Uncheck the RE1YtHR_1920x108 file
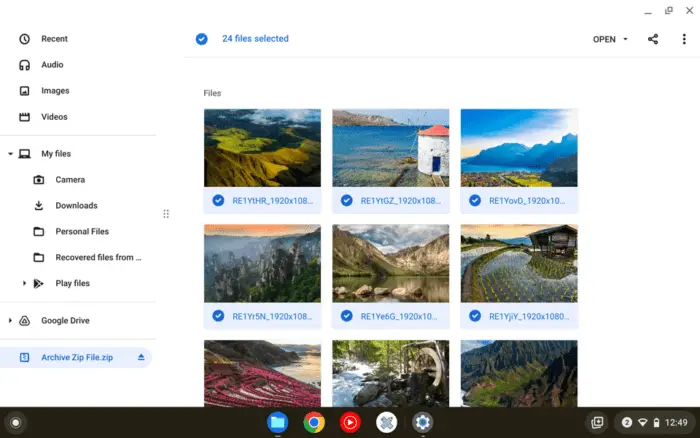 point(218,200)
